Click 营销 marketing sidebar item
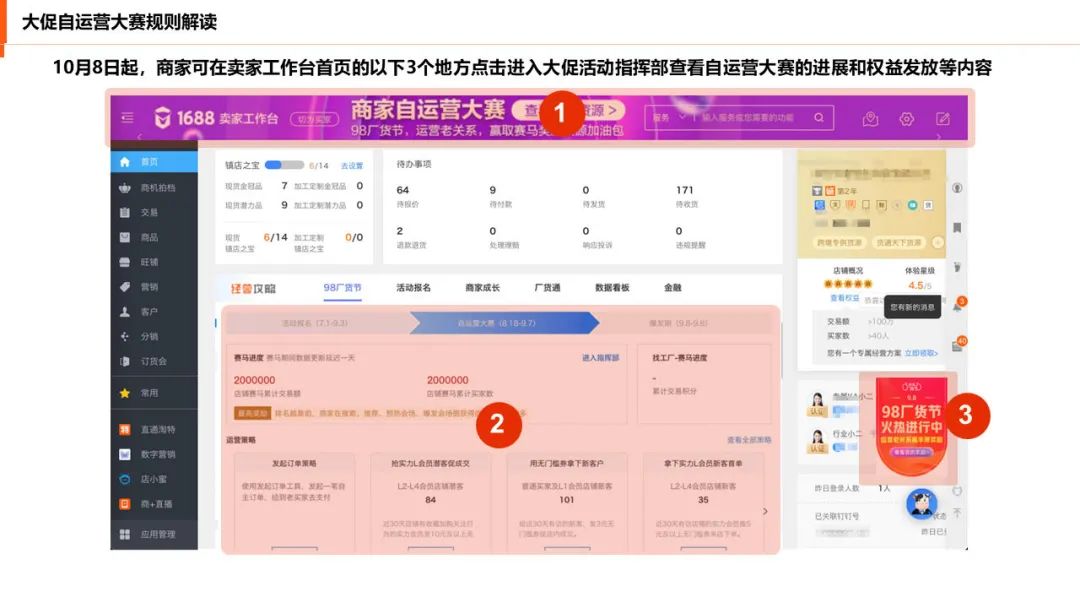 click(148, 287)
